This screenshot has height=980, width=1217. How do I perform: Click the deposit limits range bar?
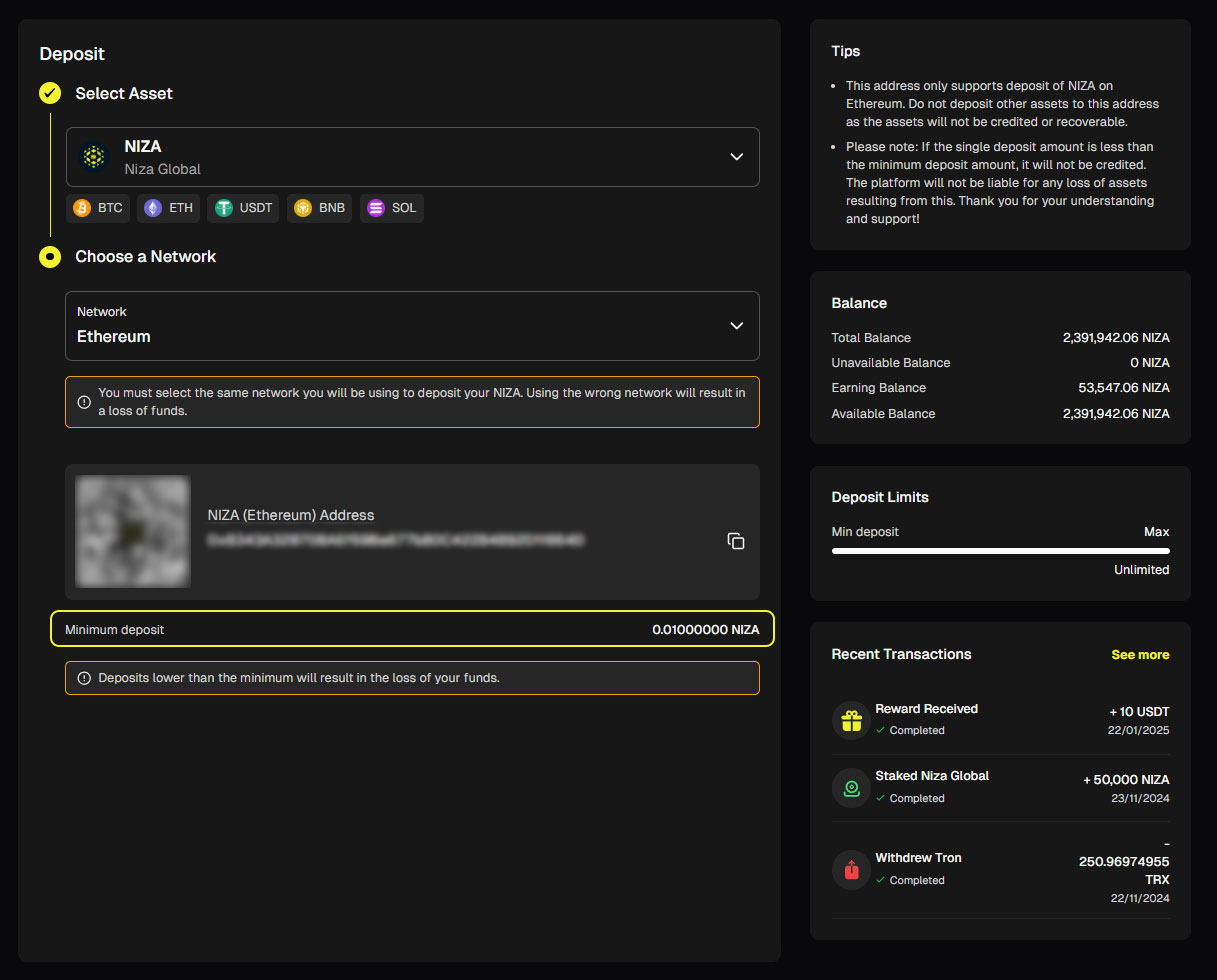1000,550
